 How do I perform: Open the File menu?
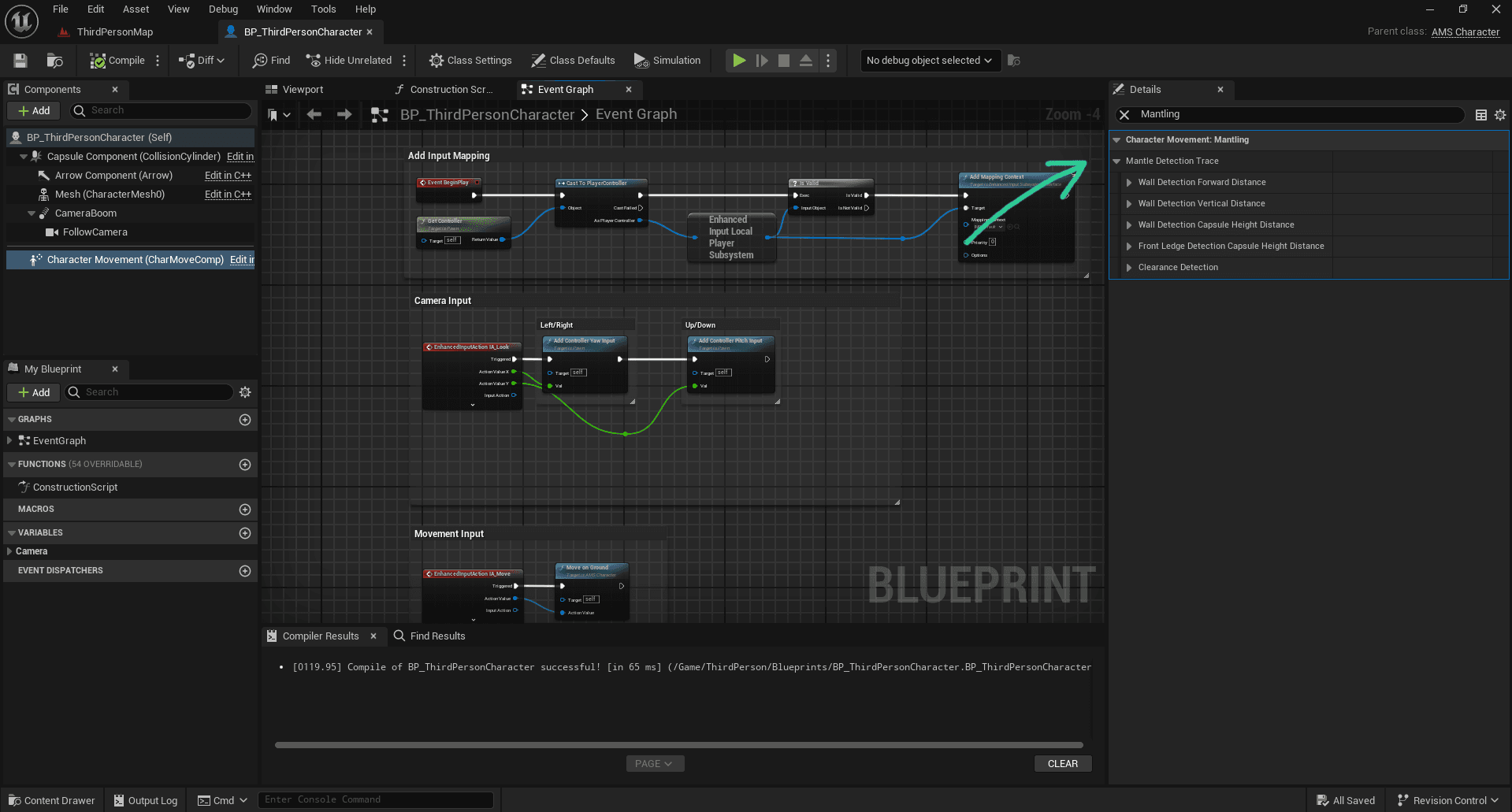click(61, 9)
